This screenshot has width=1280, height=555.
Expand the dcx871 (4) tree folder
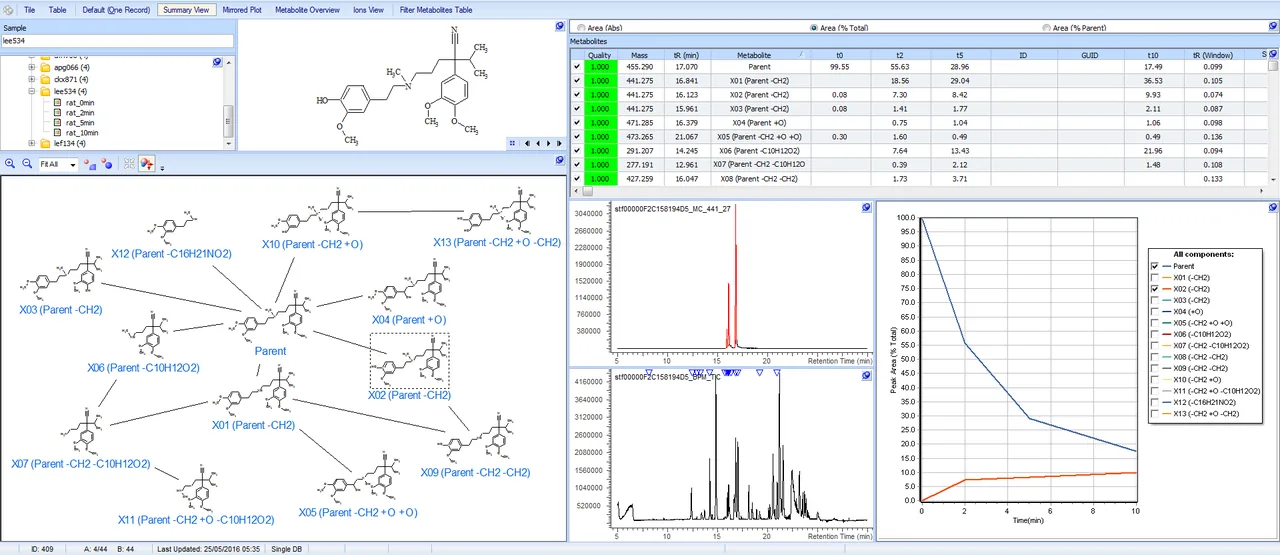coord(32,79)
